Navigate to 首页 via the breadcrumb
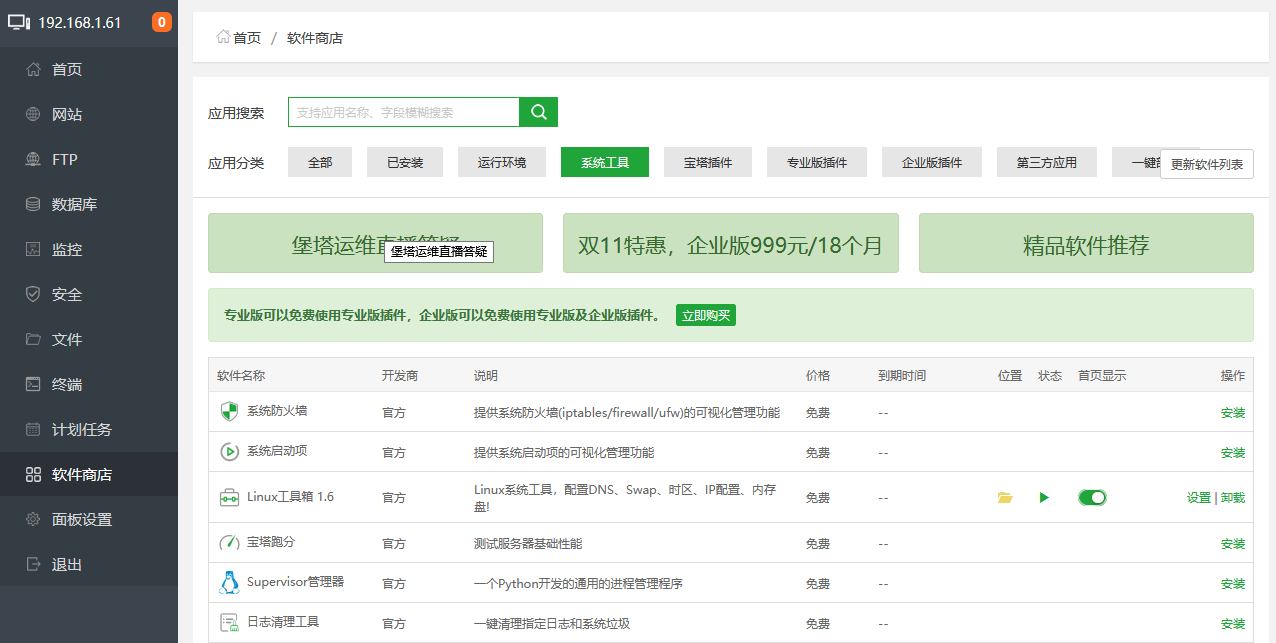Screen dimensions: 1276x643 pos(245,36)
